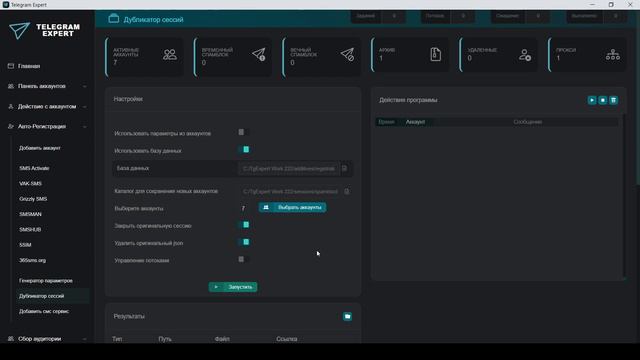Expand the Сбор аудитории chevron

coord(84,339)
